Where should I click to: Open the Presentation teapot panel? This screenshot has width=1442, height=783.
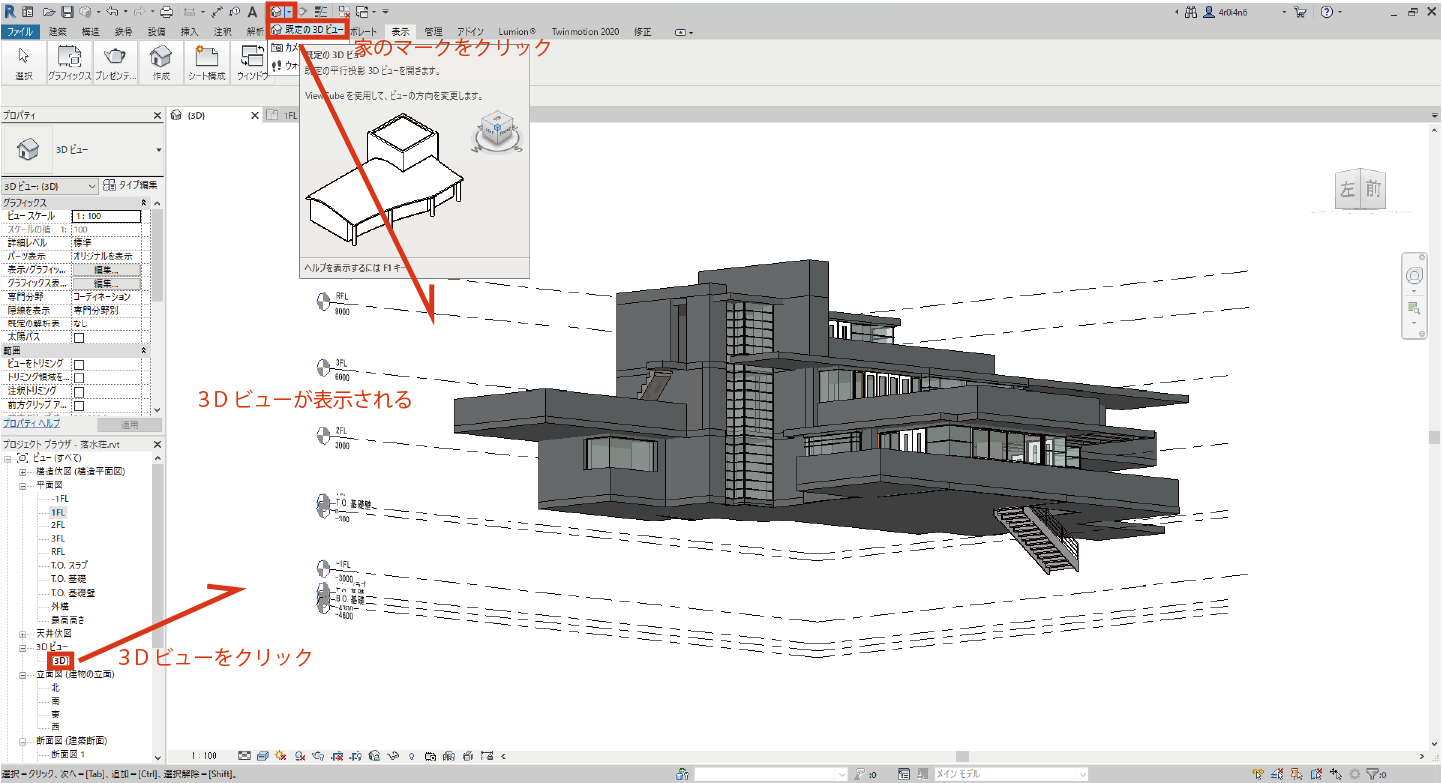115,62
